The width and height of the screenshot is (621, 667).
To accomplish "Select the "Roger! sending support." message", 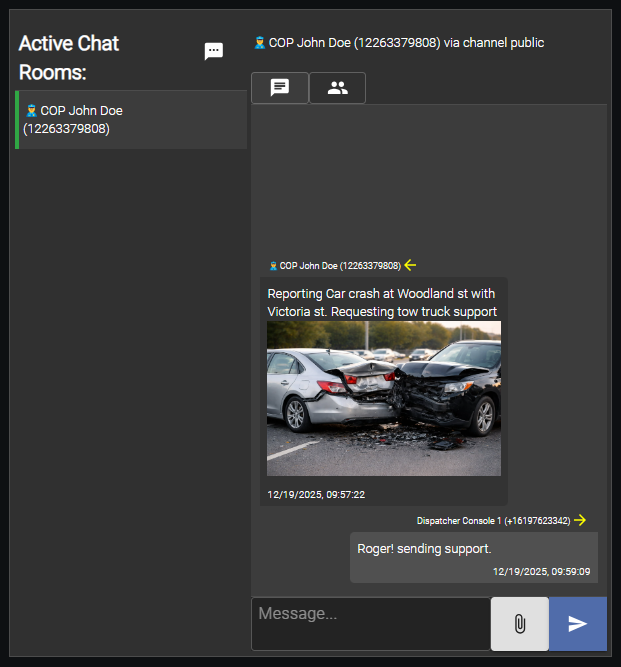I will pos(424,549).
